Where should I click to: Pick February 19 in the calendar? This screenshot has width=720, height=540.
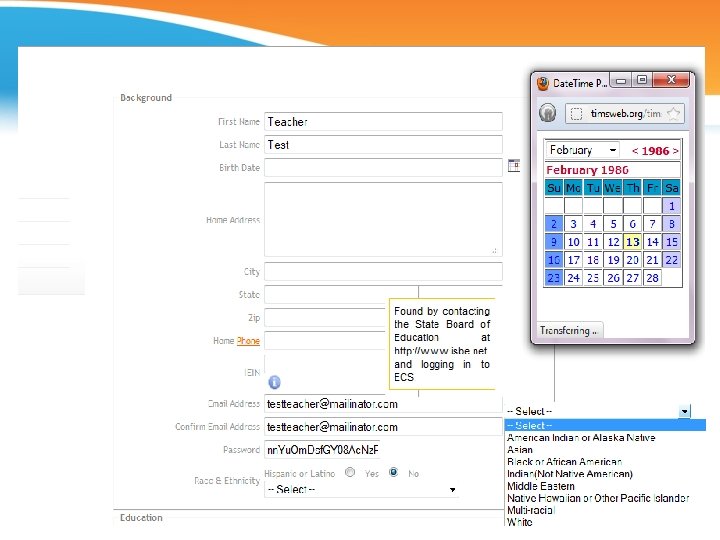pos(613,260)
